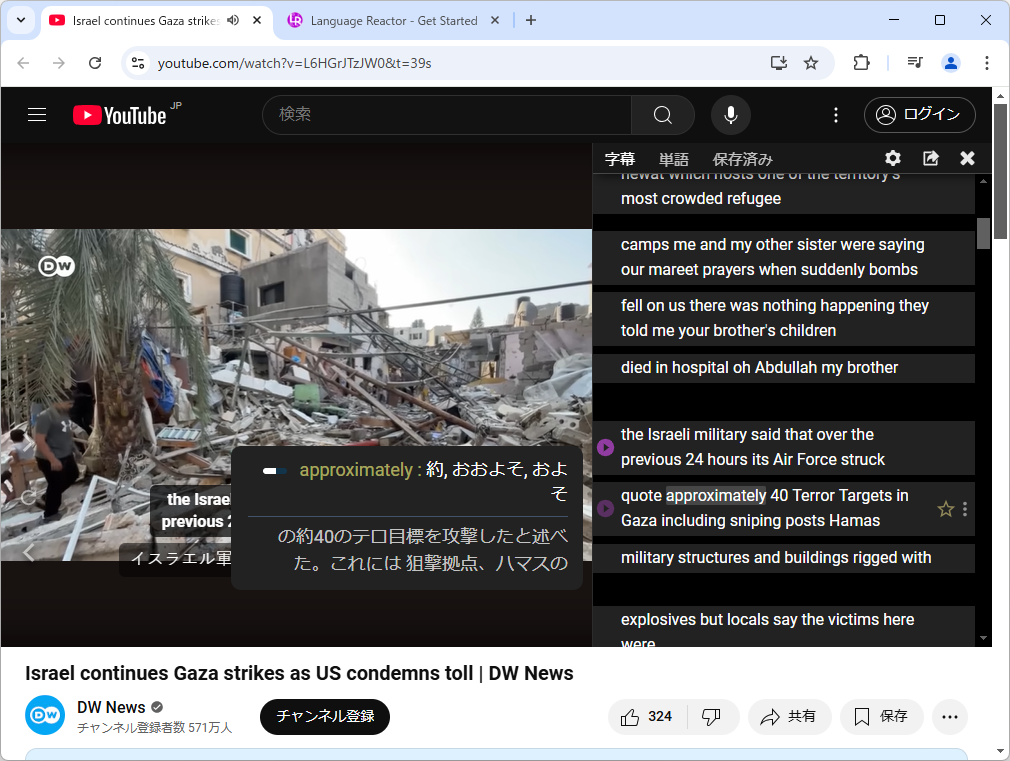Subscribe with the チャンネル登録 button

325,717
